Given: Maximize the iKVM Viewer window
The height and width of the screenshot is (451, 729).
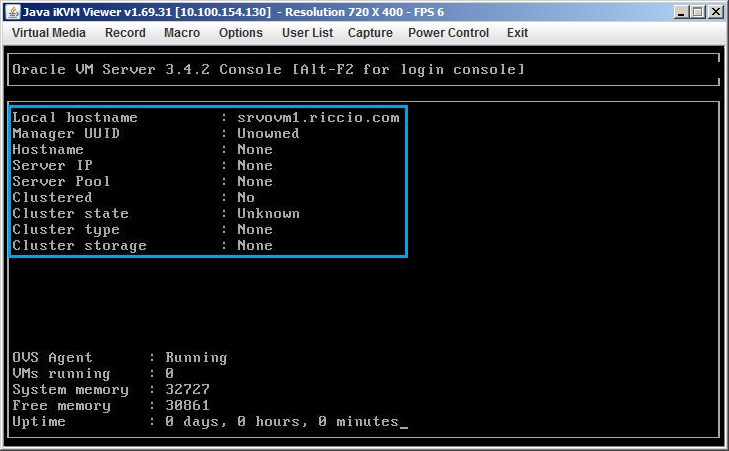Looking at the screenshot, I should click(x=698, y=12).
